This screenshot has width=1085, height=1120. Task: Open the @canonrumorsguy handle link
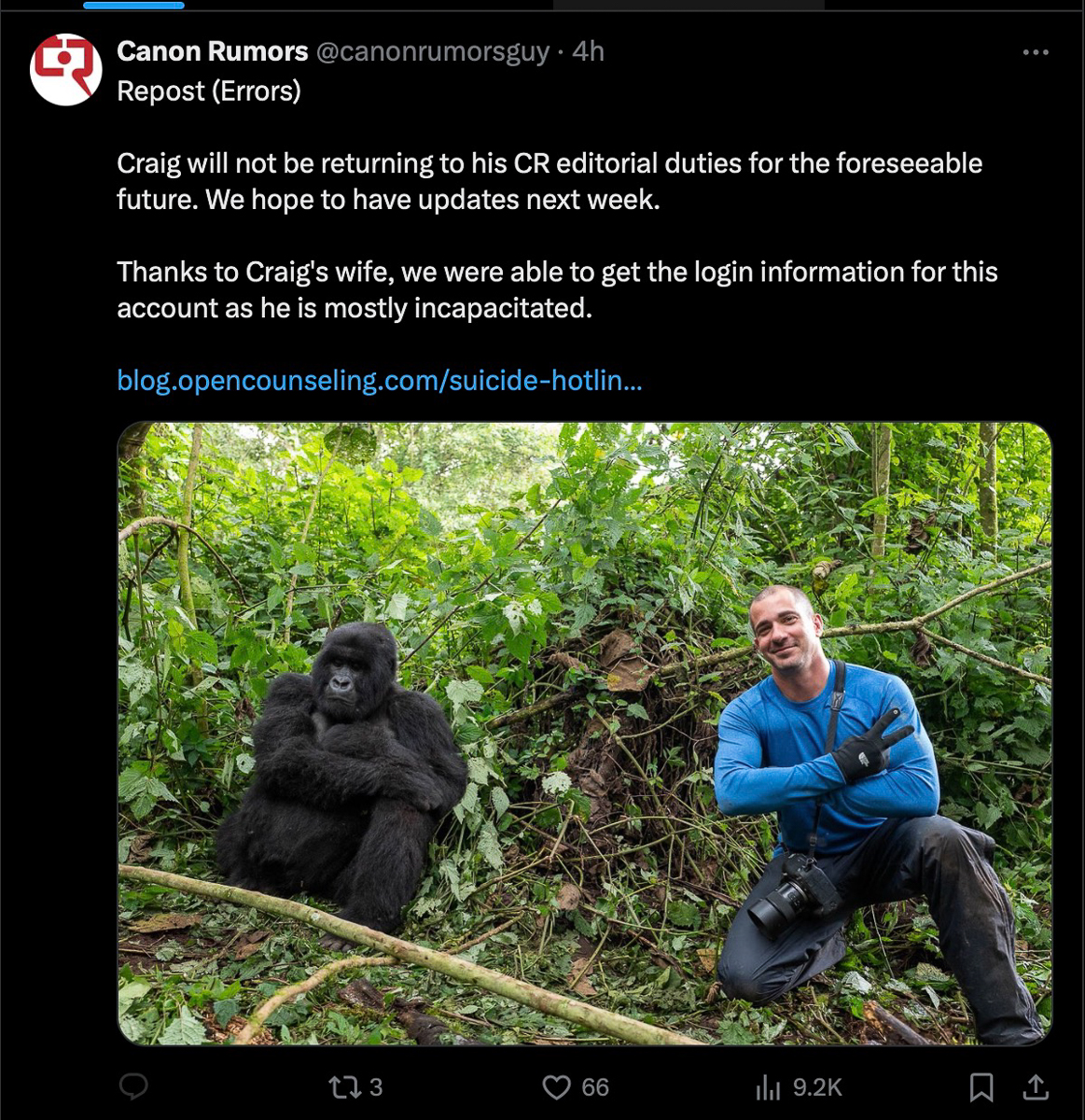[x=433, y=51]
